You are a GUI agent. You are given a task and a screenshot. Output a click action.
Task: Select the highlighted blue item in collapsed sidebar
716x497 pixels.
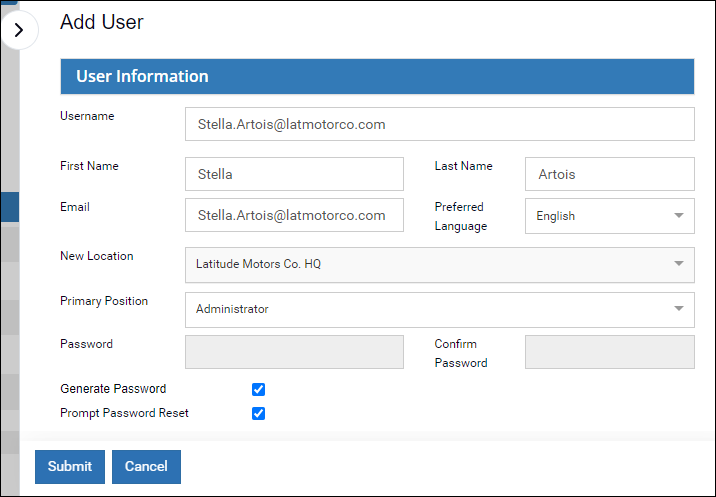pyautogui.click(x=10, y=207)
